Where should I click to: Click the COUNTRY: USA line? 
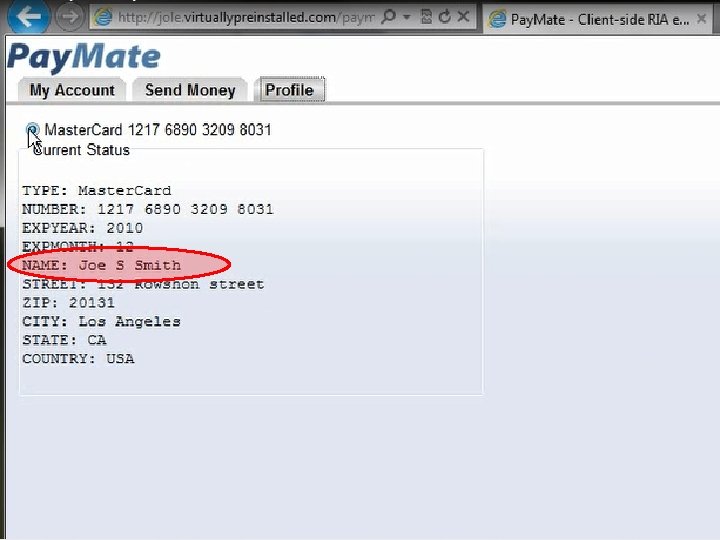tap(78, 359)
